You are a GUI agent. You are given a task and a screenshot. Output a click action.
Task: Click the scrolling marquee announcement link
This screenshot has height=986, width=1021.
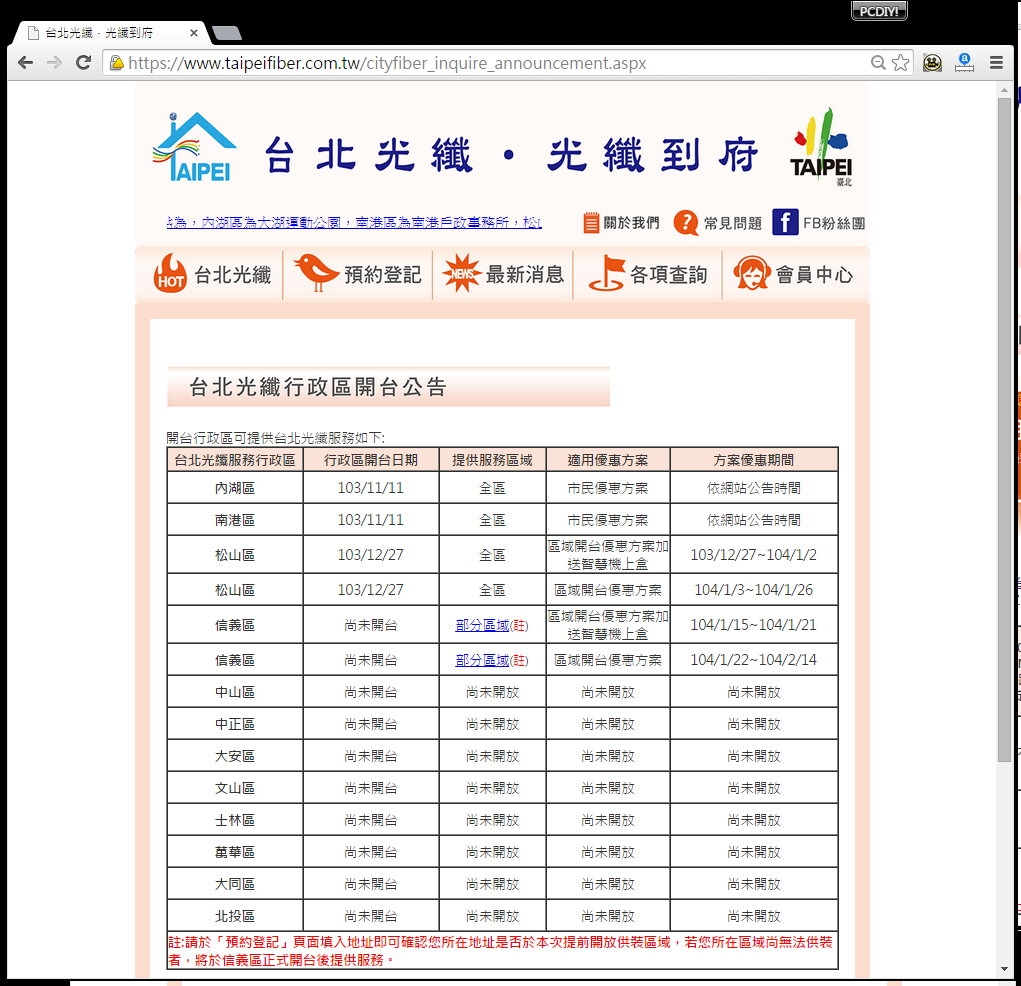[354, 223]
